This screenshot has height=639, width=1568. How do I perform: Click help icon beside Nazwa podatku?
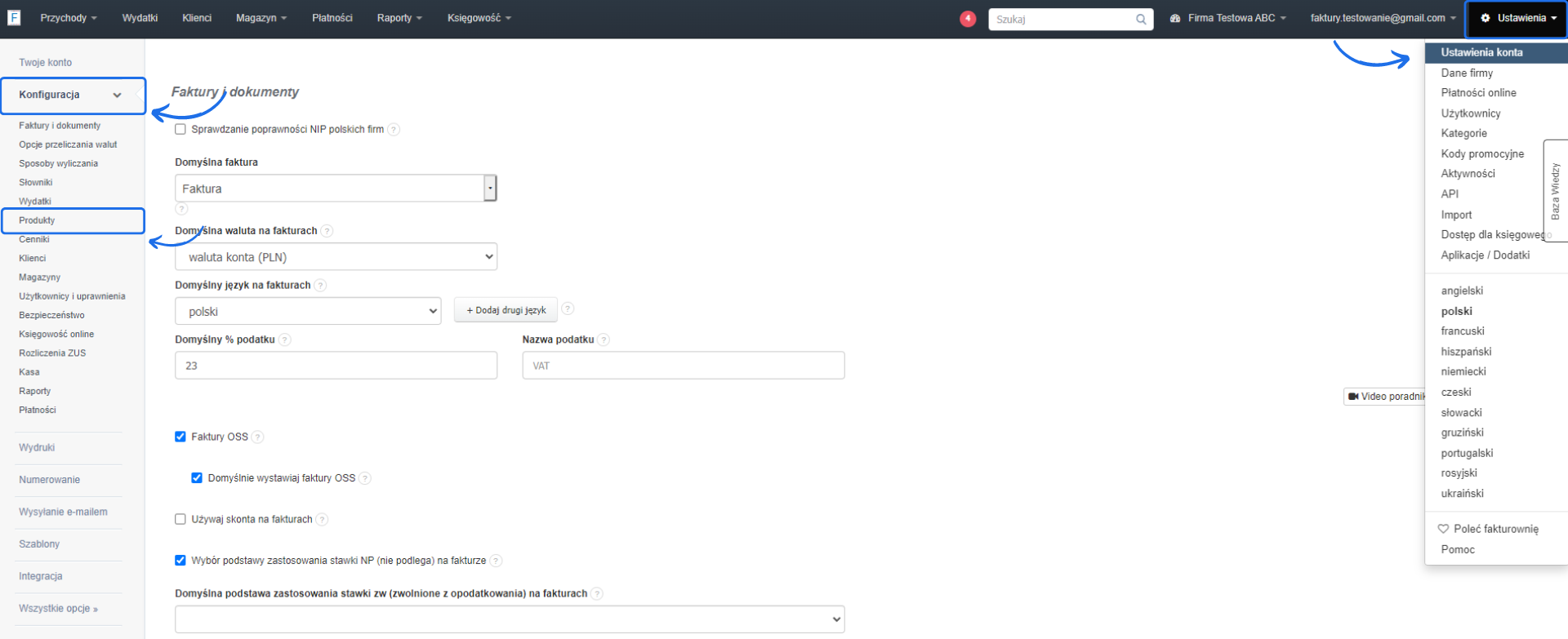click(x=604, y=339)
